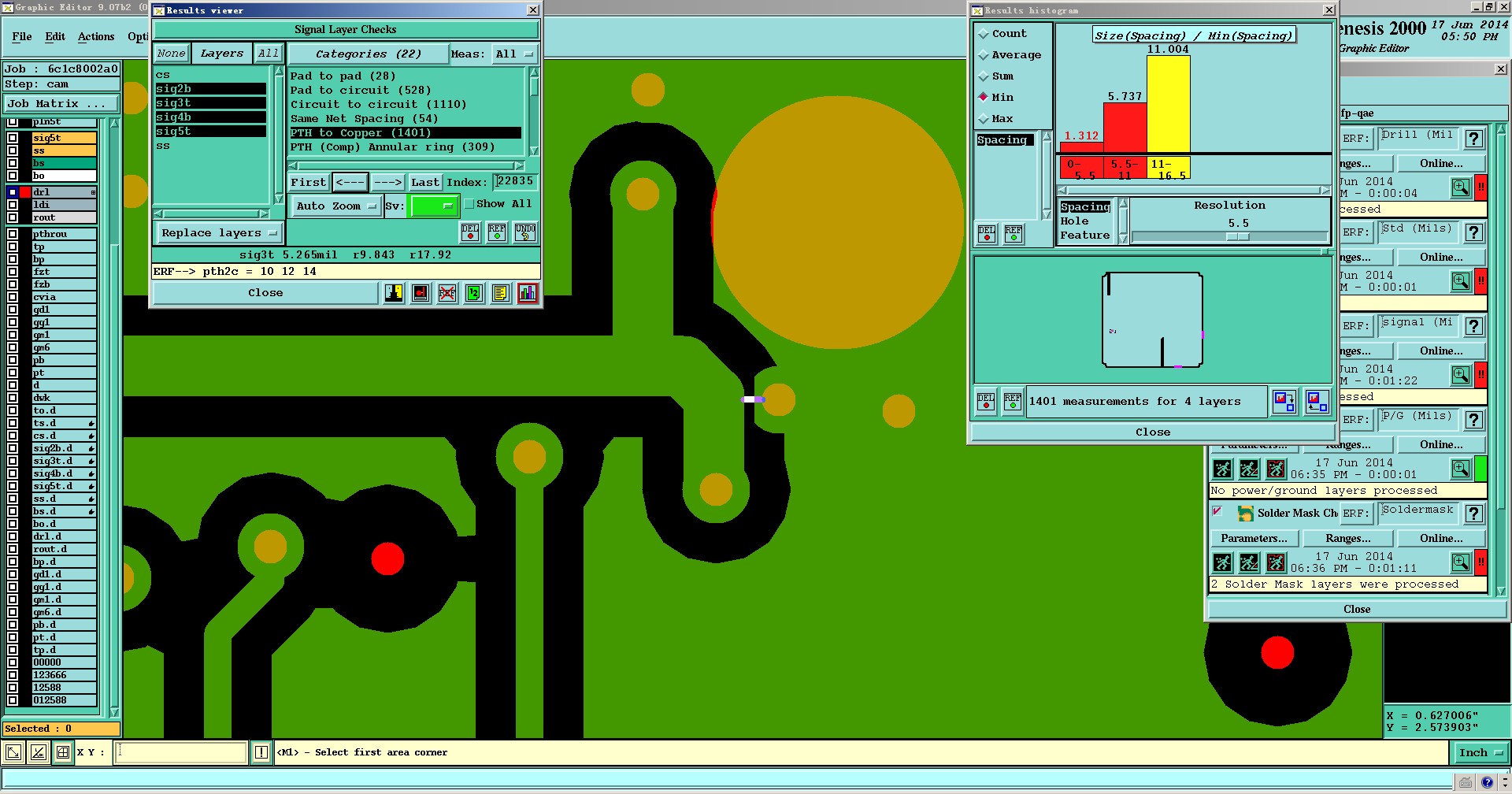Click REF icon next to measurements text

pyautogui.click(x=1013, y=402)
